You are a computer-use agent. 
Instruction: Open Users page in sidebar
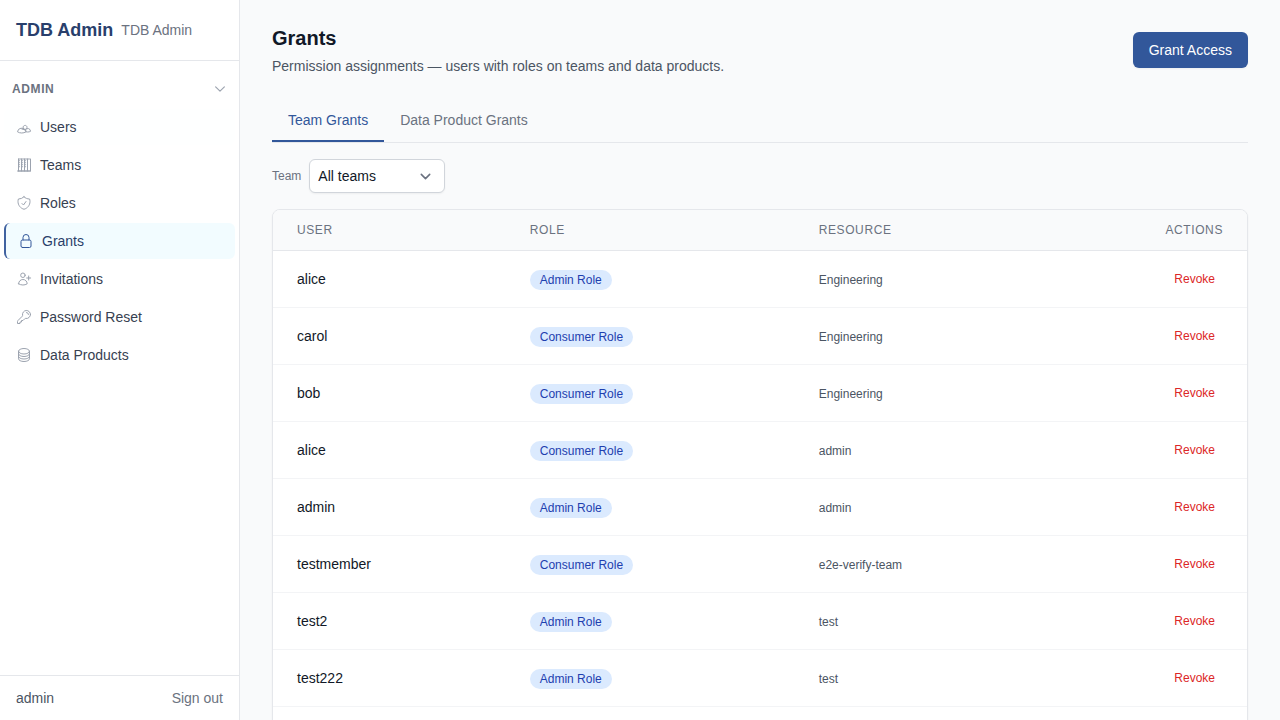(120, 127)
